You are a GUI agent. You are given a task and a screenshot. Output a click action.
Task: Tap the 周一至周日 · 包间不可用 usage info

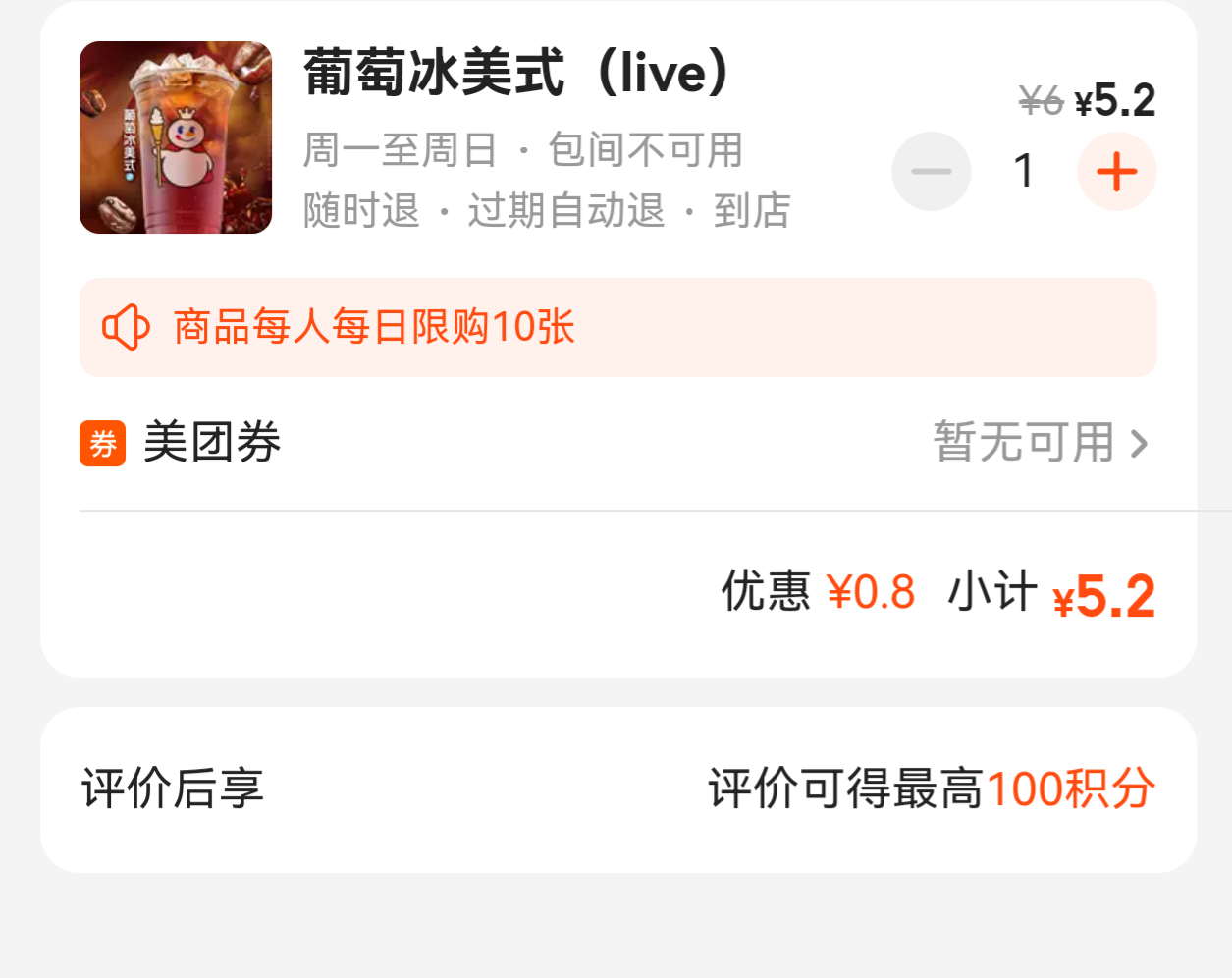(x=523, y=150)
